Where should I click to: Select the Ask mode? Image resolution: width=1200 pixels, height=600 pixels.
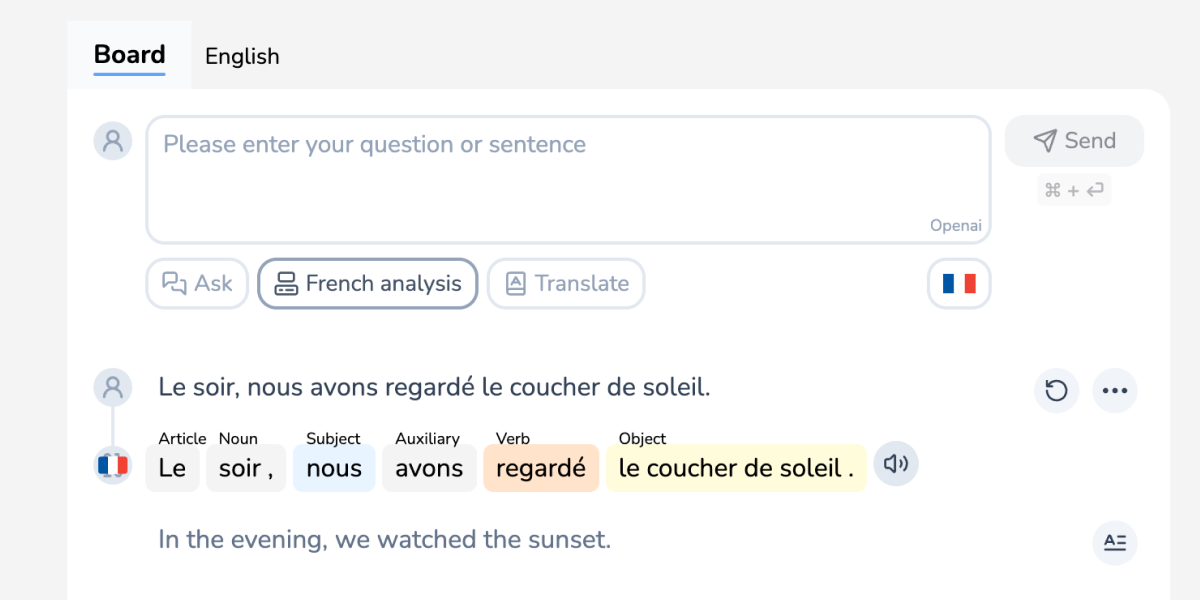pos(197,284)
